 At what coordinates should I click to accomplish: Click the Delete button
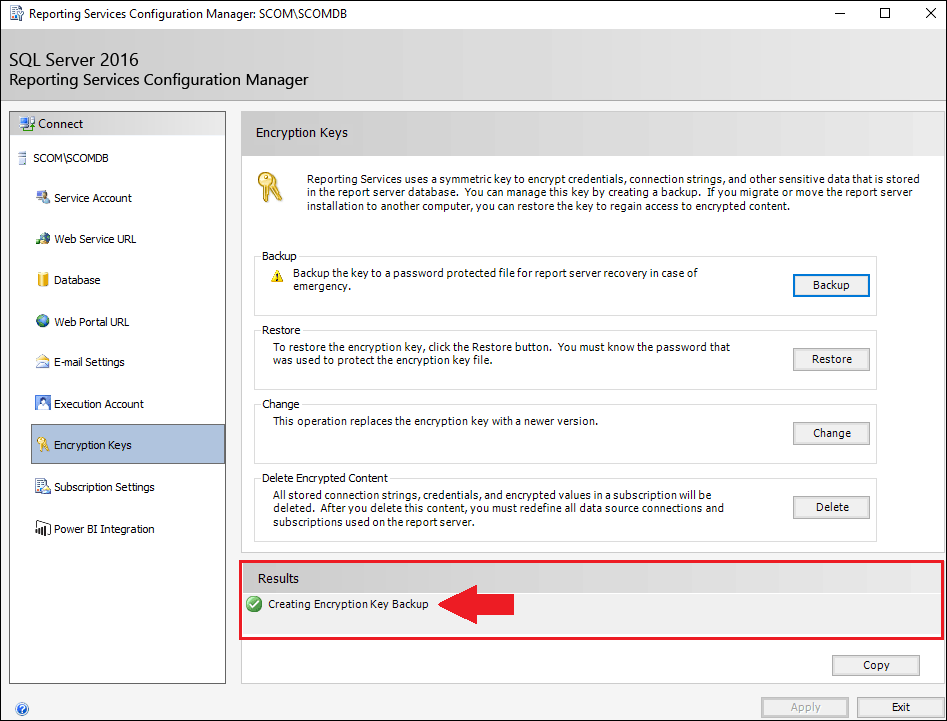[831, 508]
